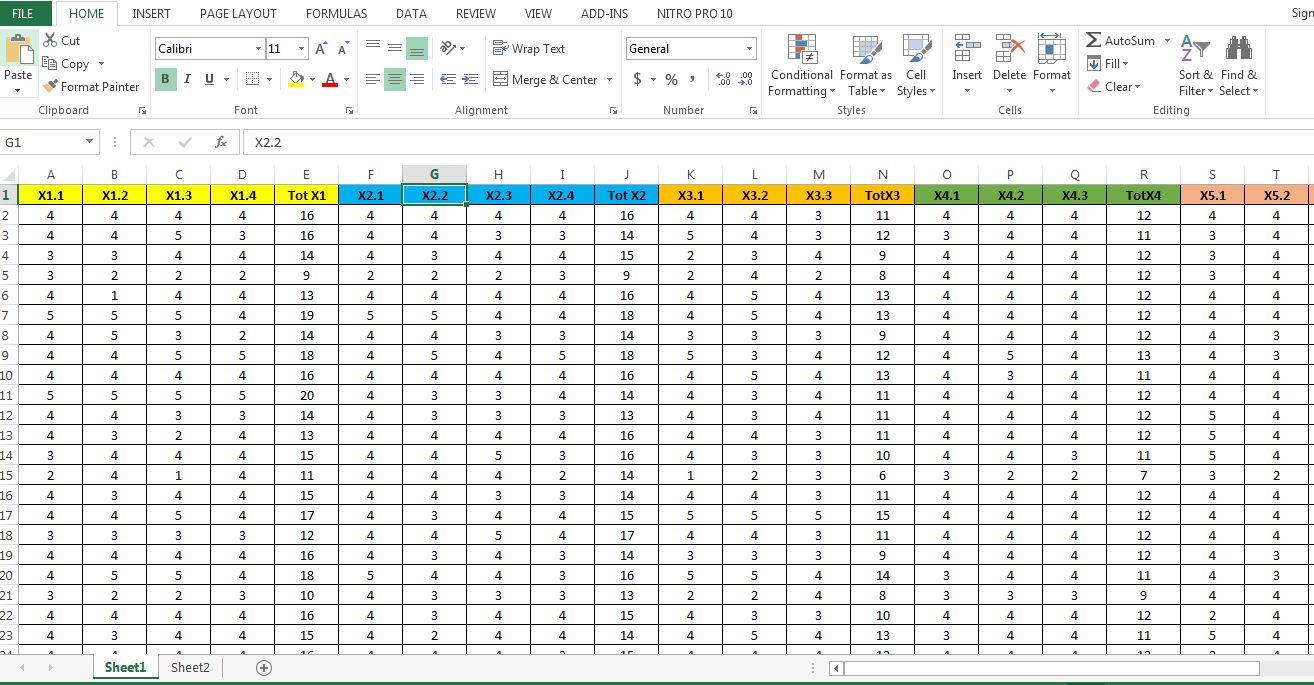Expand the Fill Color dropdown arrow
This screenshot has width=1314, height=685.
310,79
